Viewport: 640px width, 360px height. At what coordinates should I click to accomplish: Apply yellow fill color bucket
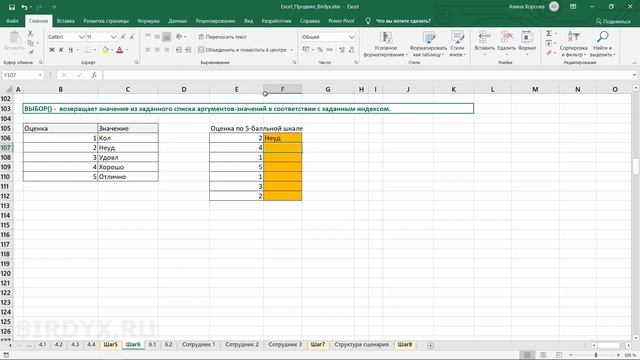click(x=105, y=50)
